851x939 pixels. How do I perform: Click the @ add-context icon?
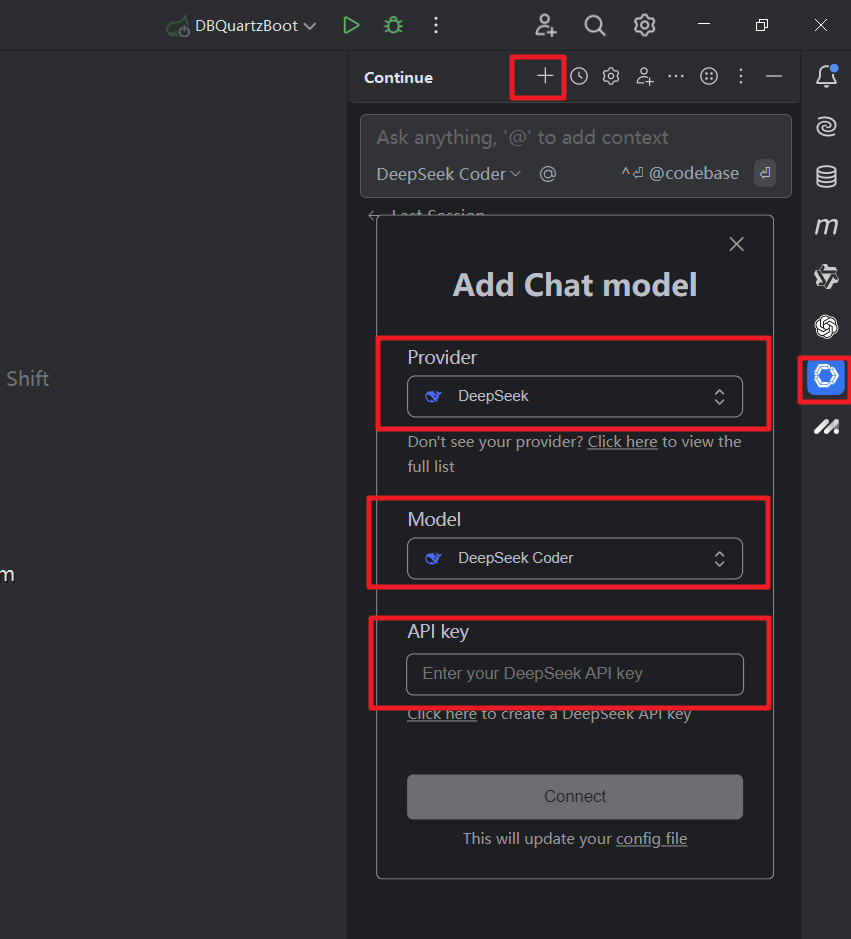pyautogui.click(x=547, y=174)
